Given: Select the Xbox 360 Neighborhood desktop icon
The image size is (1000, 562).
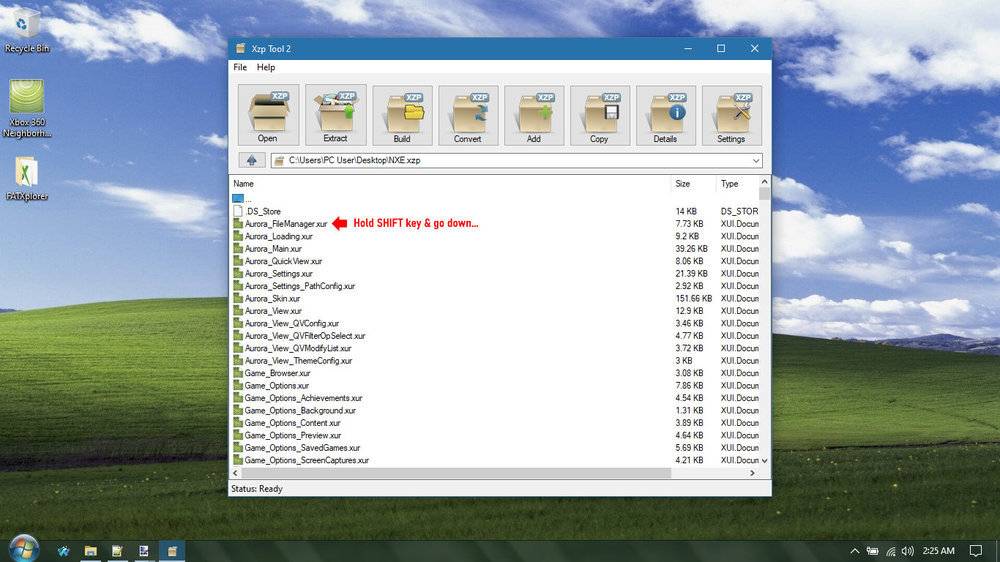Looking at the screenshot, I should [x=27, y=108].
